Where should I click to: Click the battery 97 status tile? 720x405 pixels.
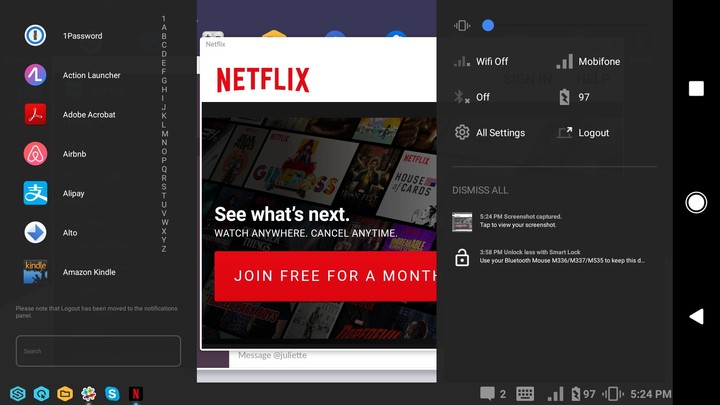(574, 97)
